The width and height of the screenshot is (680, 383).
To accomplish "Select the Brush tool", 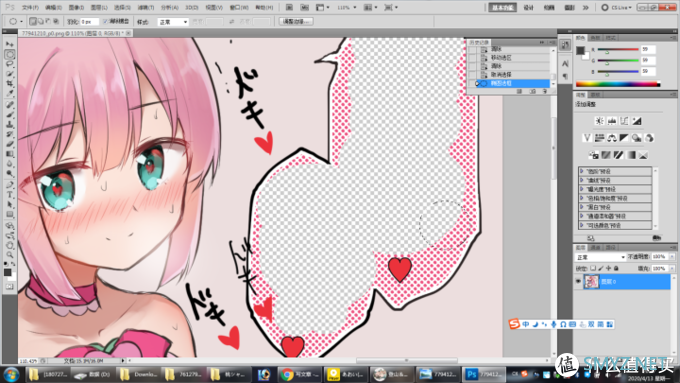I will 10,115.
